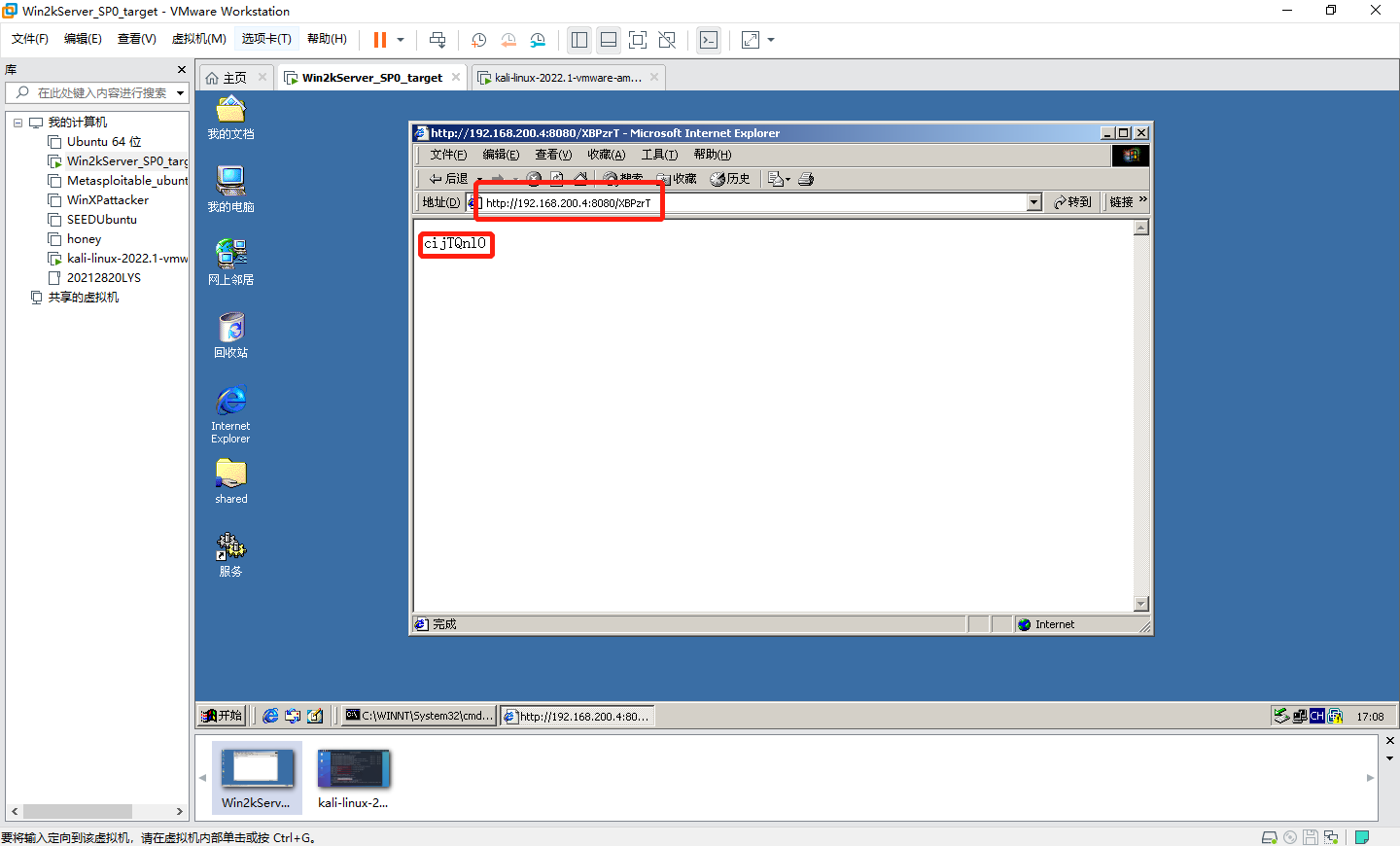Click the 回收站 recycle bin icon
Image resolution: width=1400 pixels, height=846 pixels.
pos(230,335)
